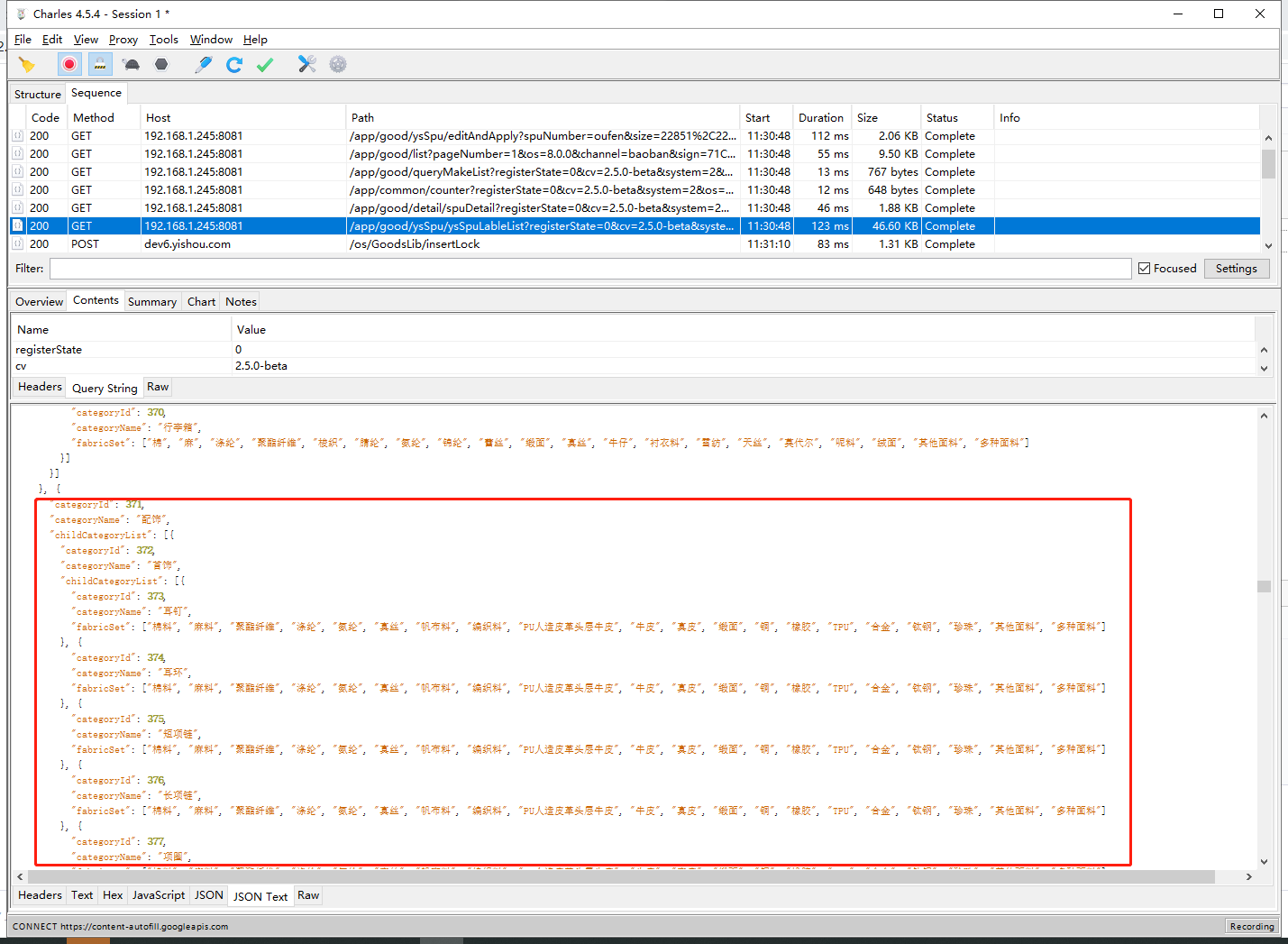
Task: Sort by the Duration column header
Action: [821, 118]
